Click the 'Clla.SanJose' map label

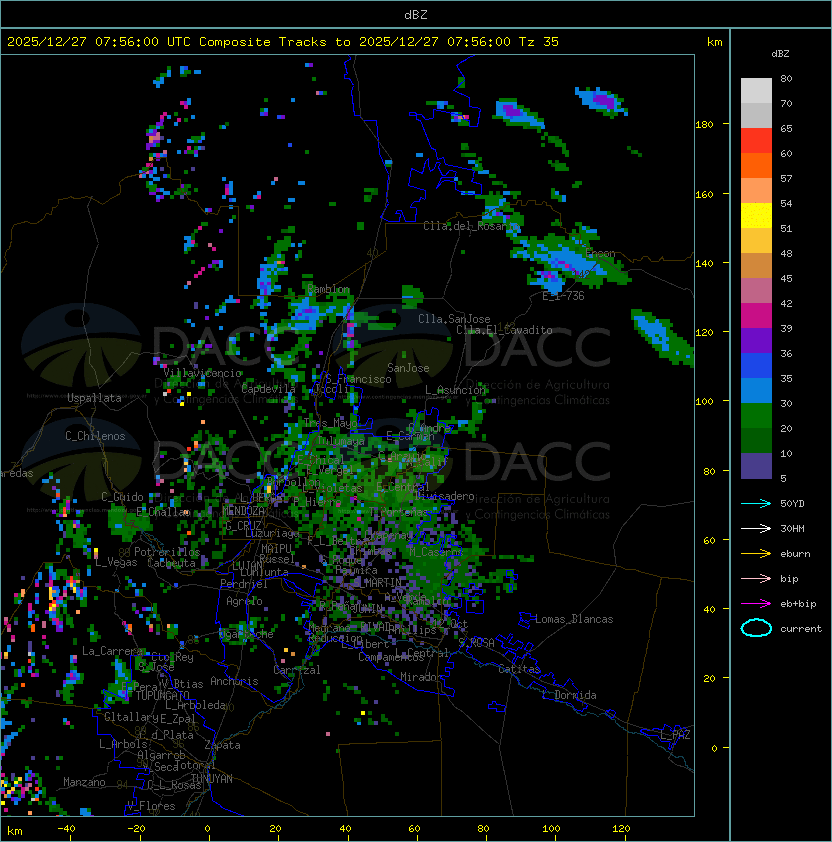[454, 319]
